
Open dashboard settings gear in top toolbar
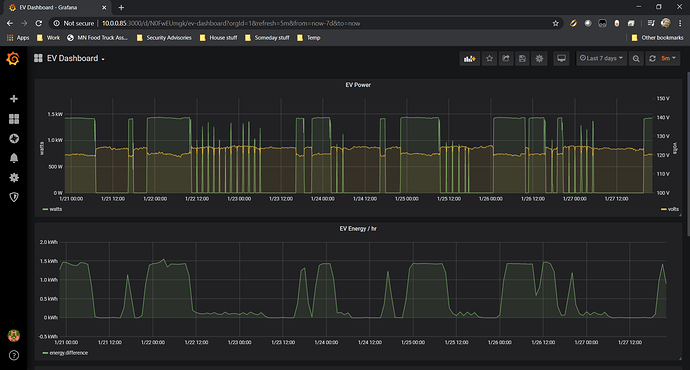(539, 59)
